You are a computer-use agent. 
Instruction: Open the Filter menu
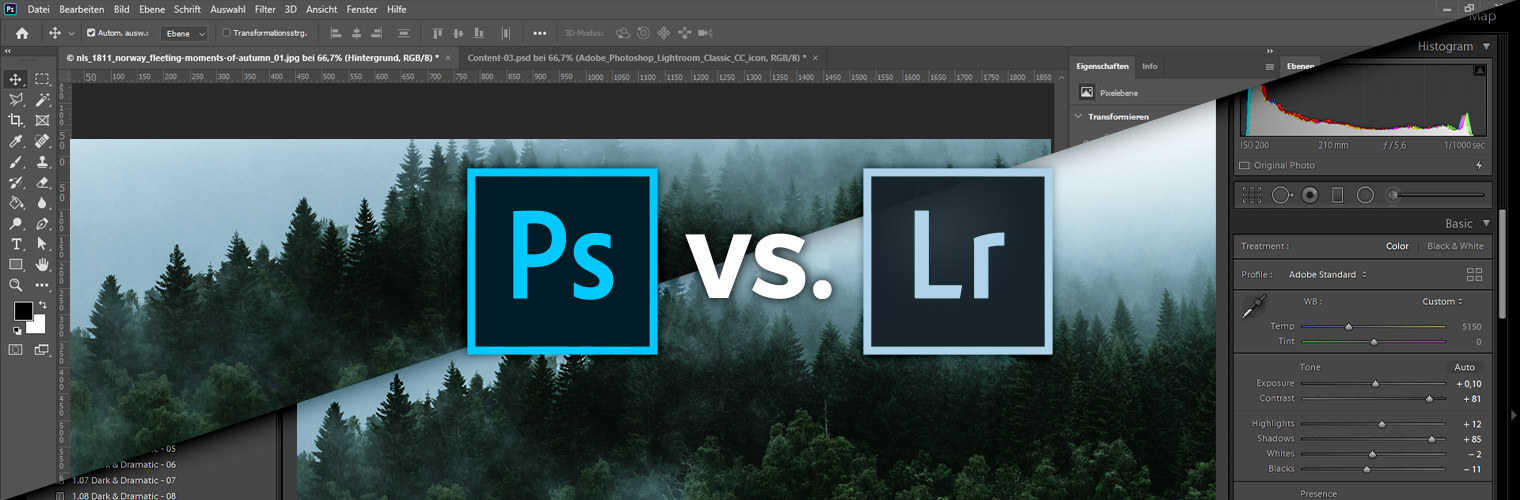265,9
